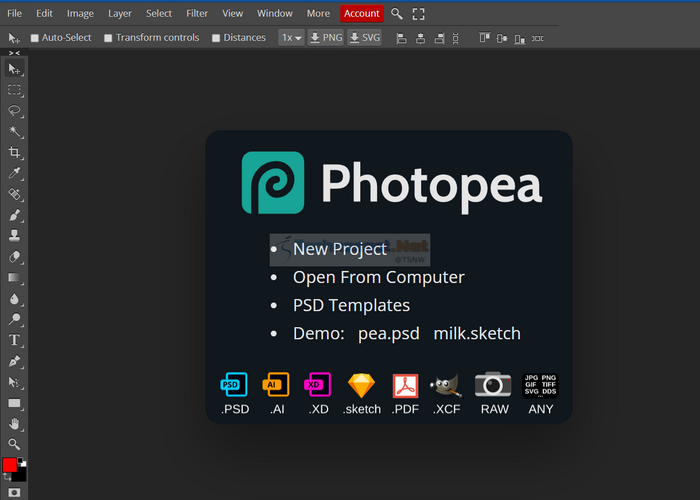Align horizontal centers icon

click(420, 38)
